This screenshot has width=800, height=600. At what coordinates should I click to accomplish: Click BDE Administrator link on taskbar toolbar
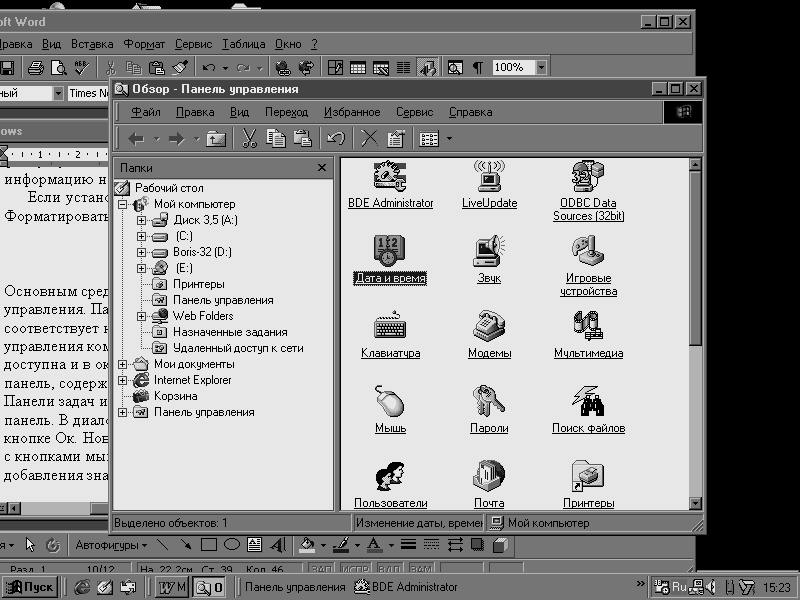click(x=406, y=587)
